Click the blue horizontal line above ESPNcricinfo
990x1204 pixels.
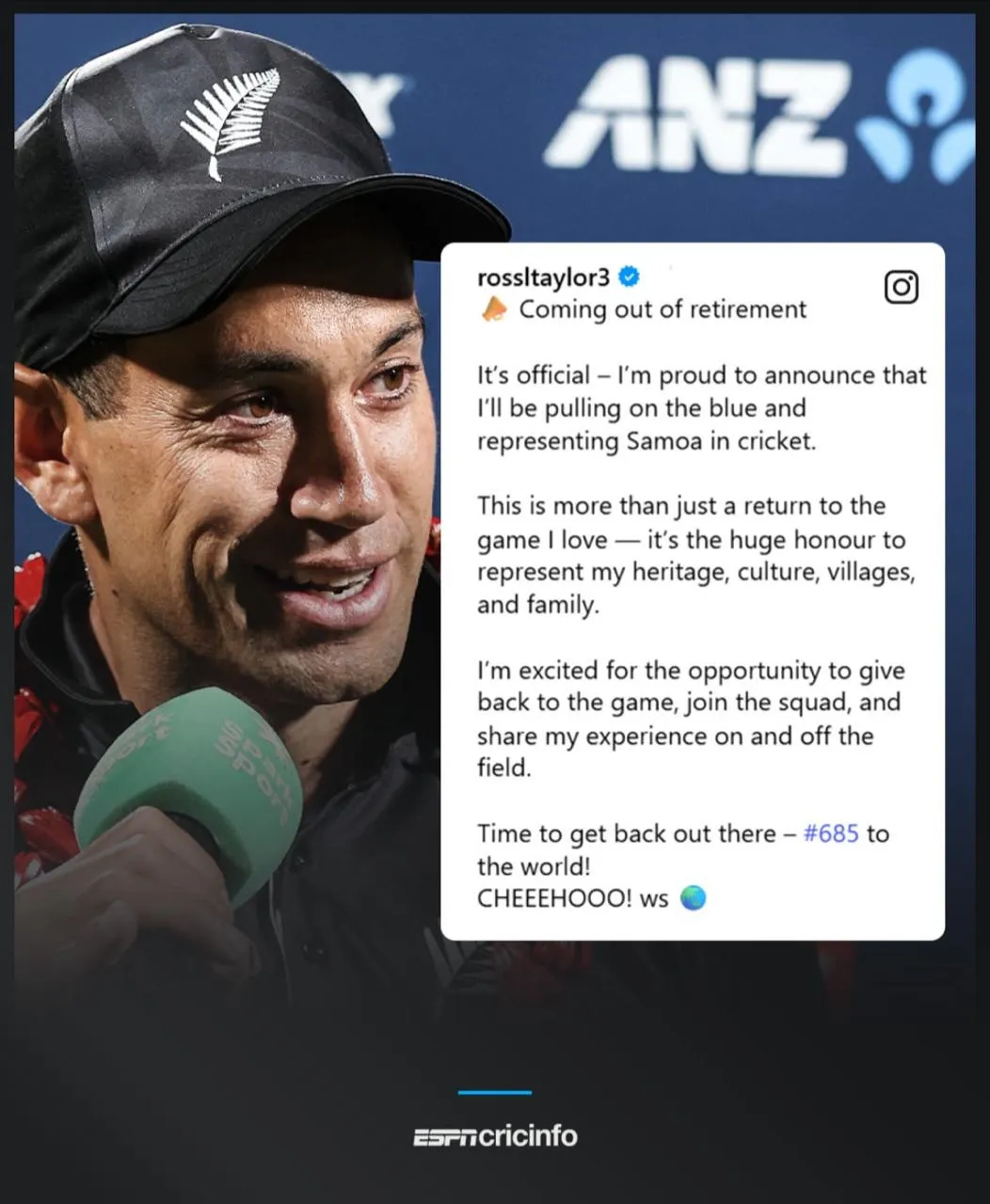495,1092
